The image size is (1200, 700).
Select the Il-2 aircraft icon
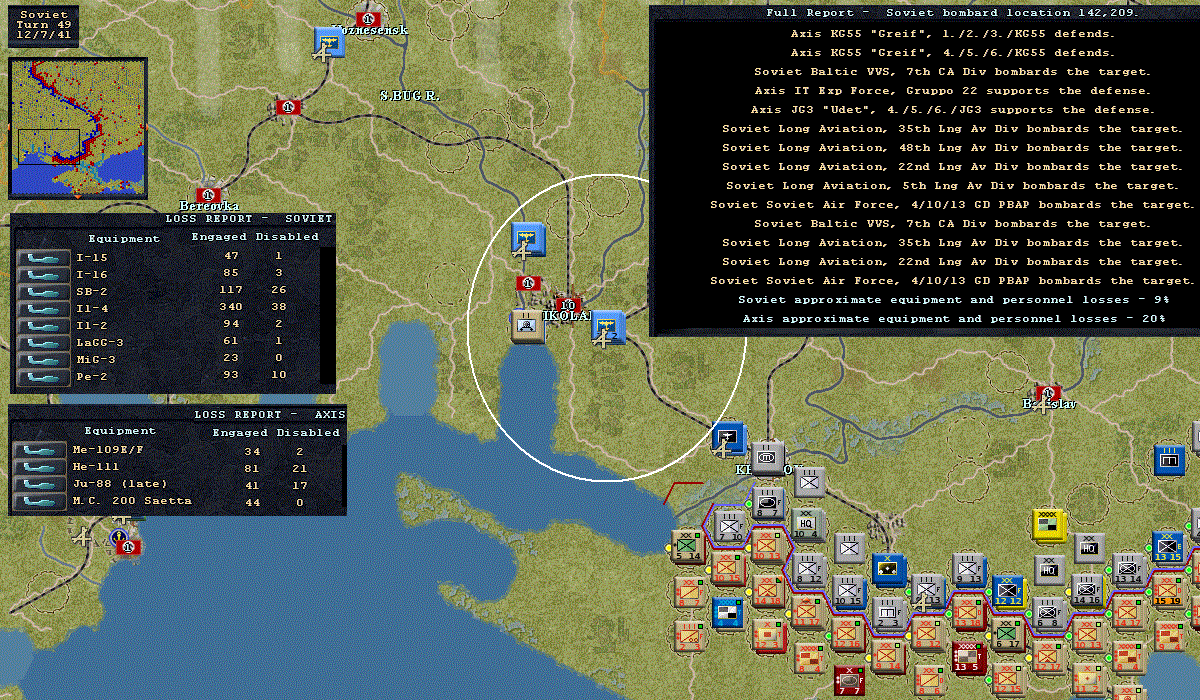pos(43,326)
